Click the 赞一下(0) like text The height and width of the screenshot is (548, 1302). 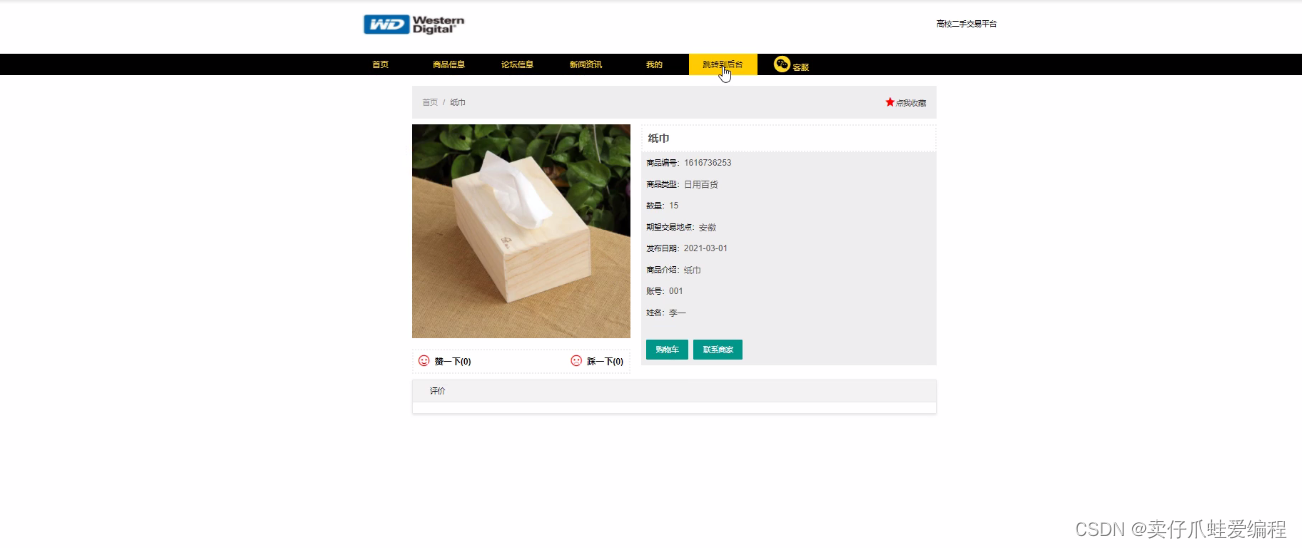coord(453,362)
